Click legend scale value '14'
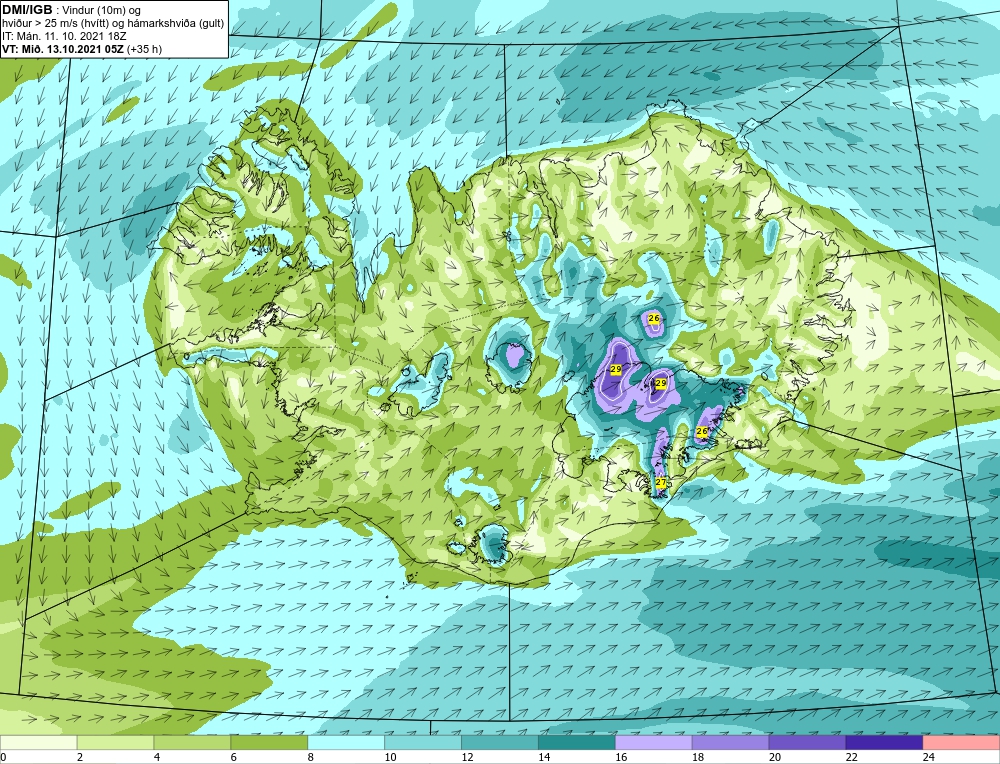This screenshot has width=1000, height=764. tap(544, 757)
